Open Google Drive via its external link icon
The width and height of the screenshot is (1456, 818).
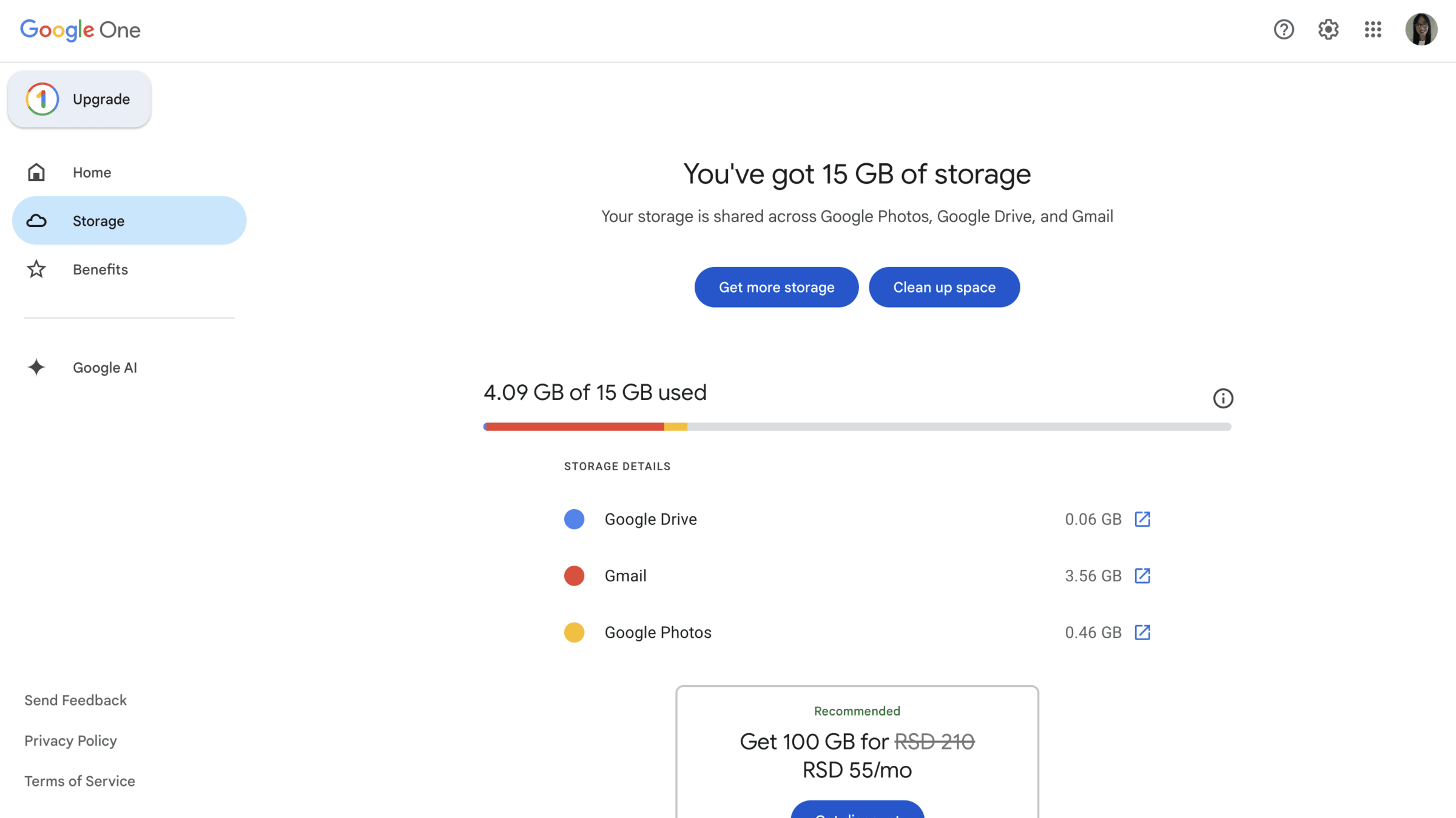tap(1143, 519)
